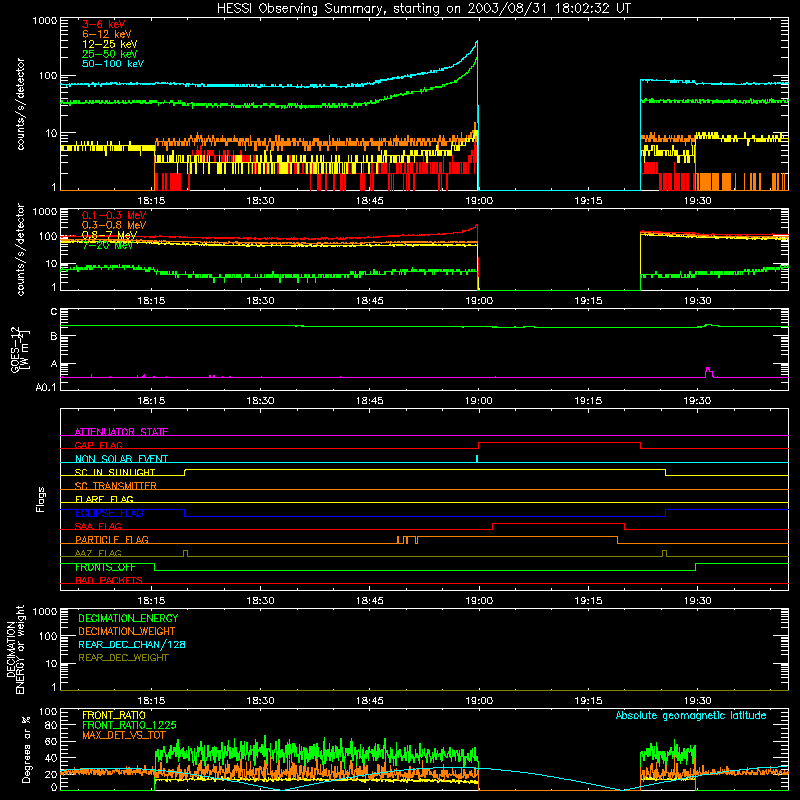
Task: Click the green 25-50 keV legend label
Action: pos(110,54)
